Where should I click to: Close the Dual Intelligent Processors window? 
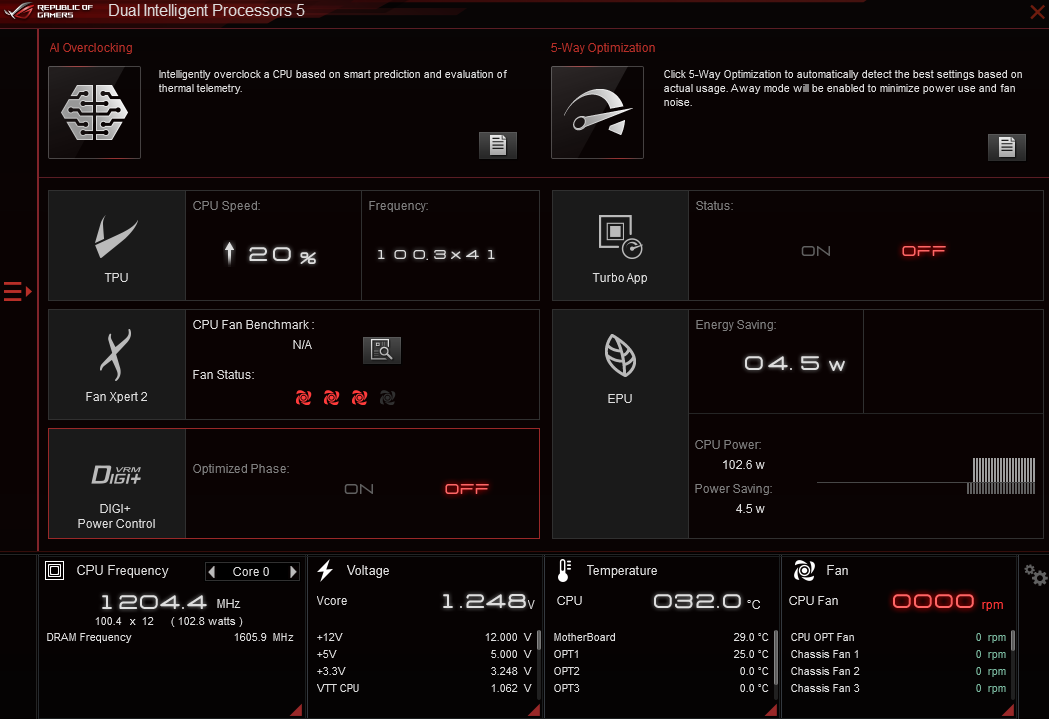click(1037, 11)
